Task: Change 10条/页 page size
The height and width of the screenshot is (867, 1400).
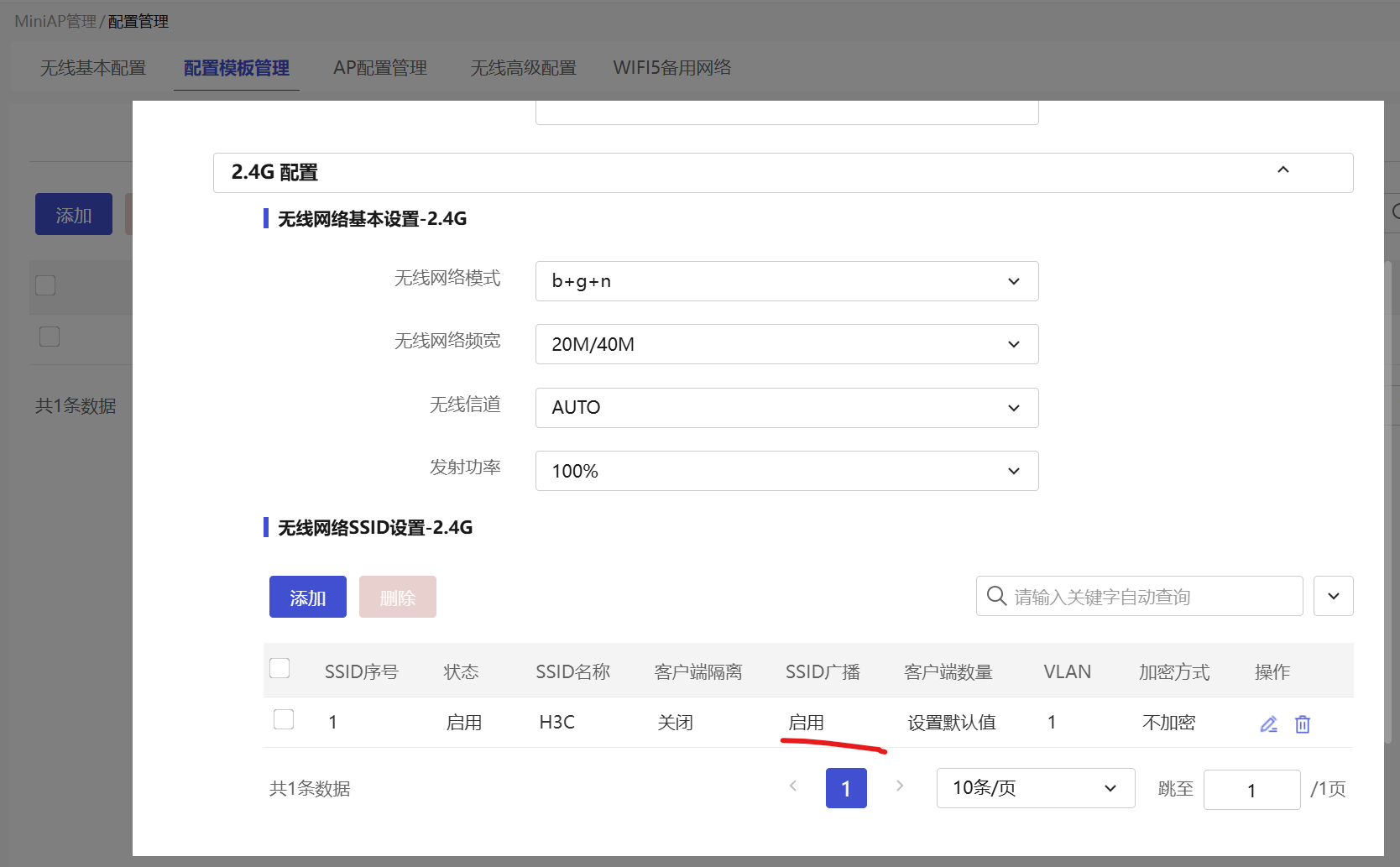Action: 1035,788
